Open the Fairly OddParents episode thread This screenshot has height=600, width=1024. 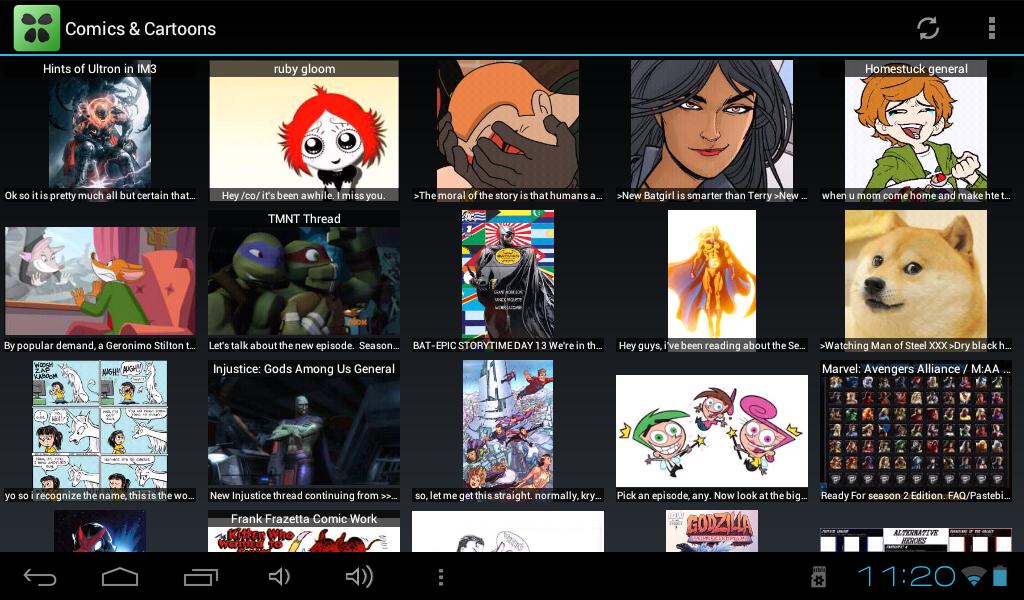pos(711,430)
